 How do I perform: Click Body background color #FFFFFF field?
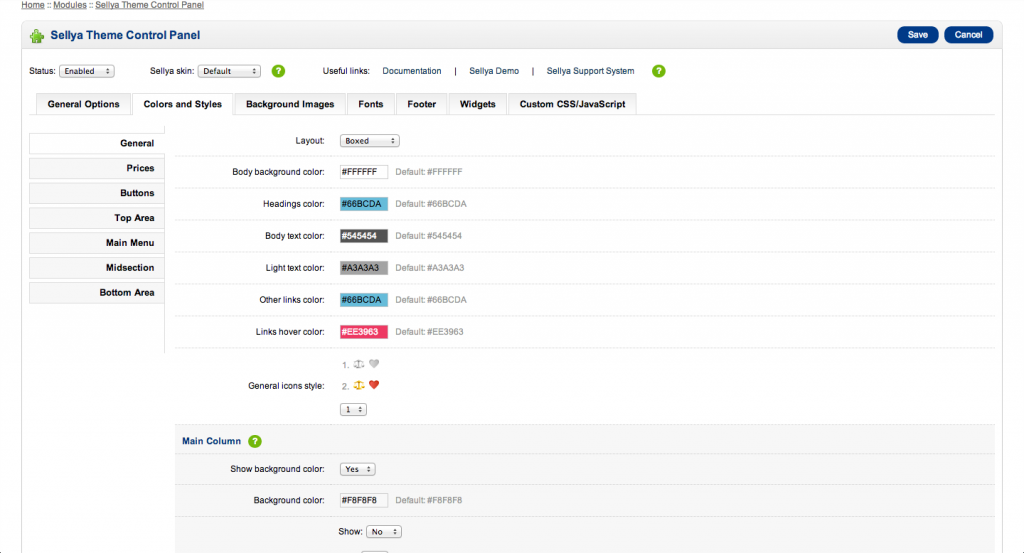click(364, 172)
